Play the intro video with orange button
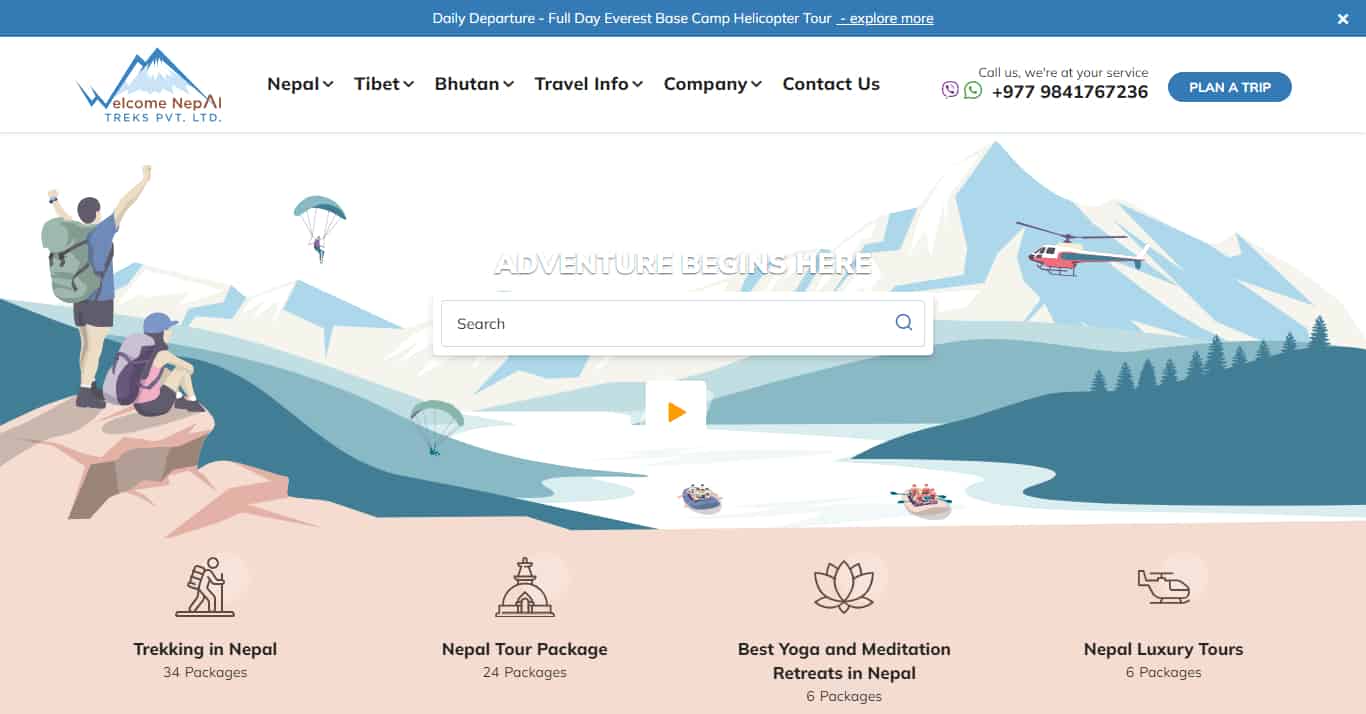The width and height of the screenshot is (1366, 714). coord(676,411)
